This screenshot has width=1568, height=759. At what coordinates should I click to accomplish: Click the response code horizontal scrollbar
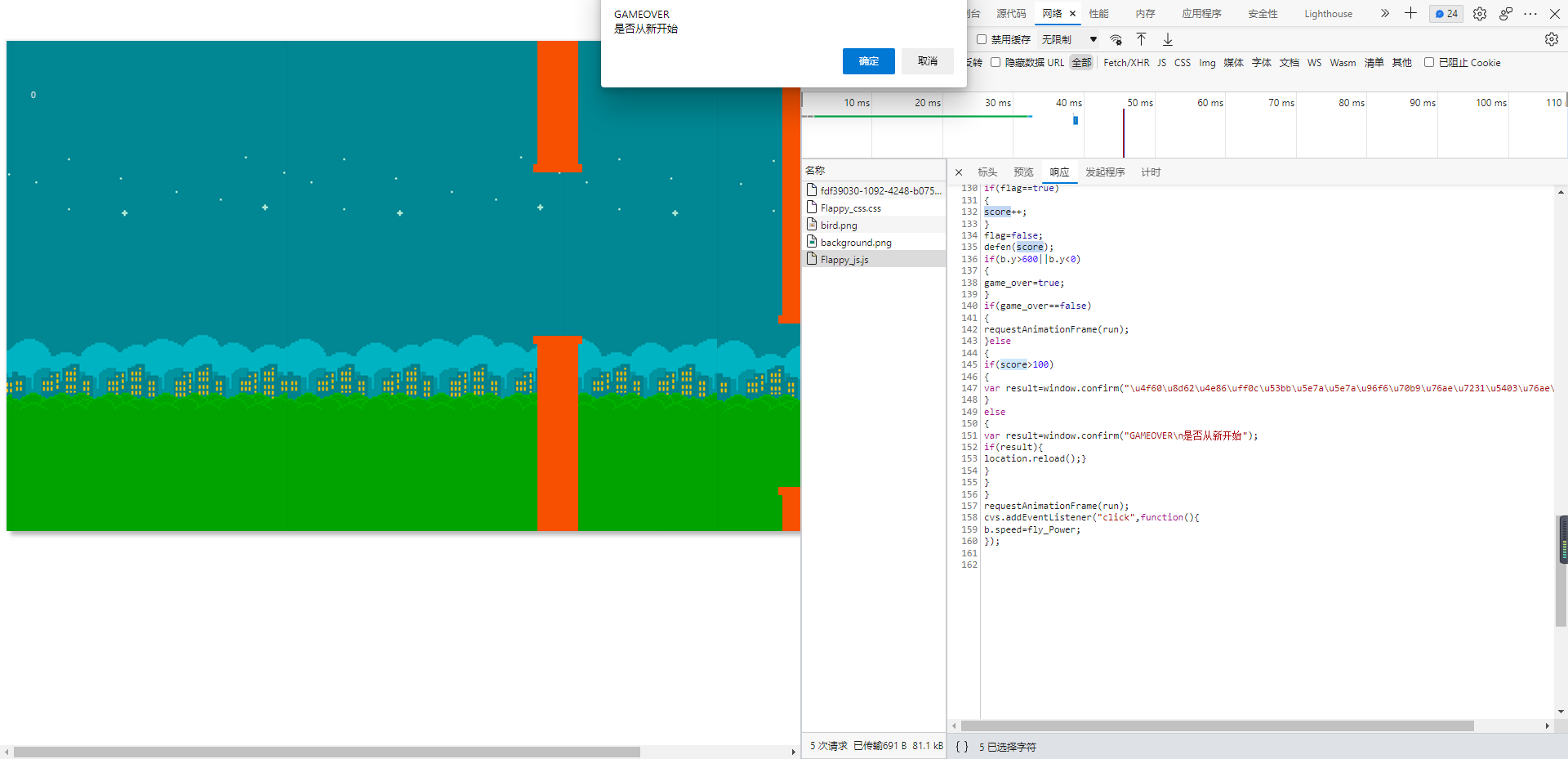(x=1217, y=726)
